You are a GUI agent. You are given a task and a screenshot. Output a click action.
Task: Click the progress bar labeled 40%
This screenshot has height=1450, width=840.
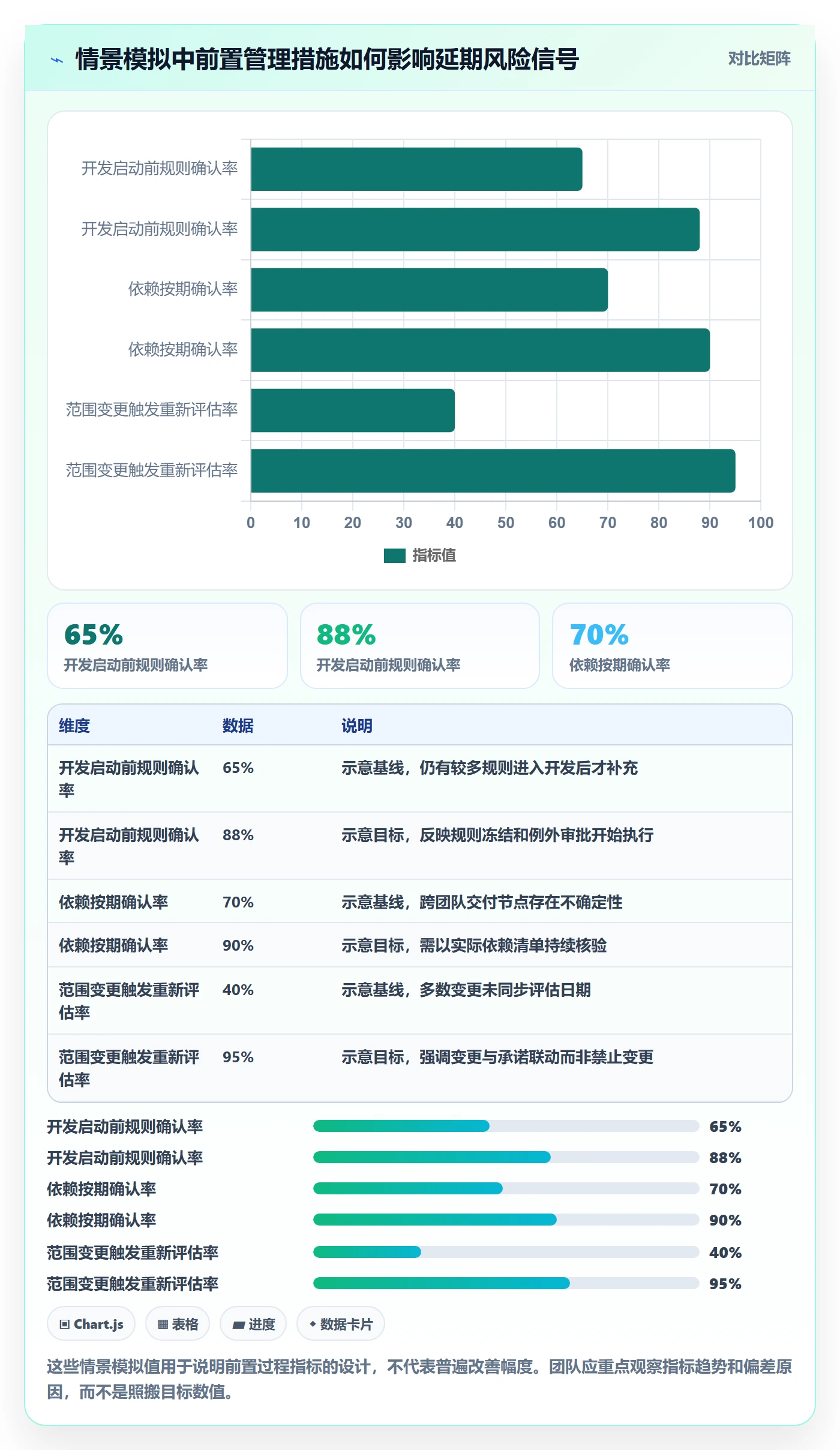506,1252
